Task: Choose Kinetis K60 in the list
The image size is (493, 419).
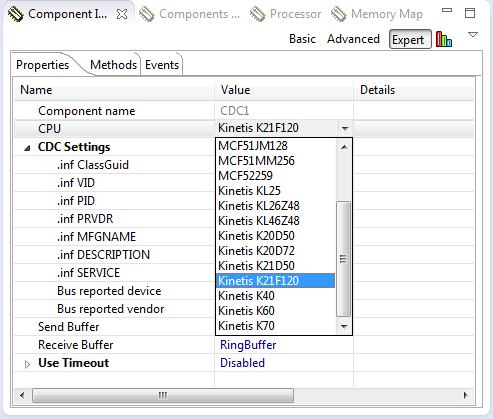Action: [x=276, y=311]
